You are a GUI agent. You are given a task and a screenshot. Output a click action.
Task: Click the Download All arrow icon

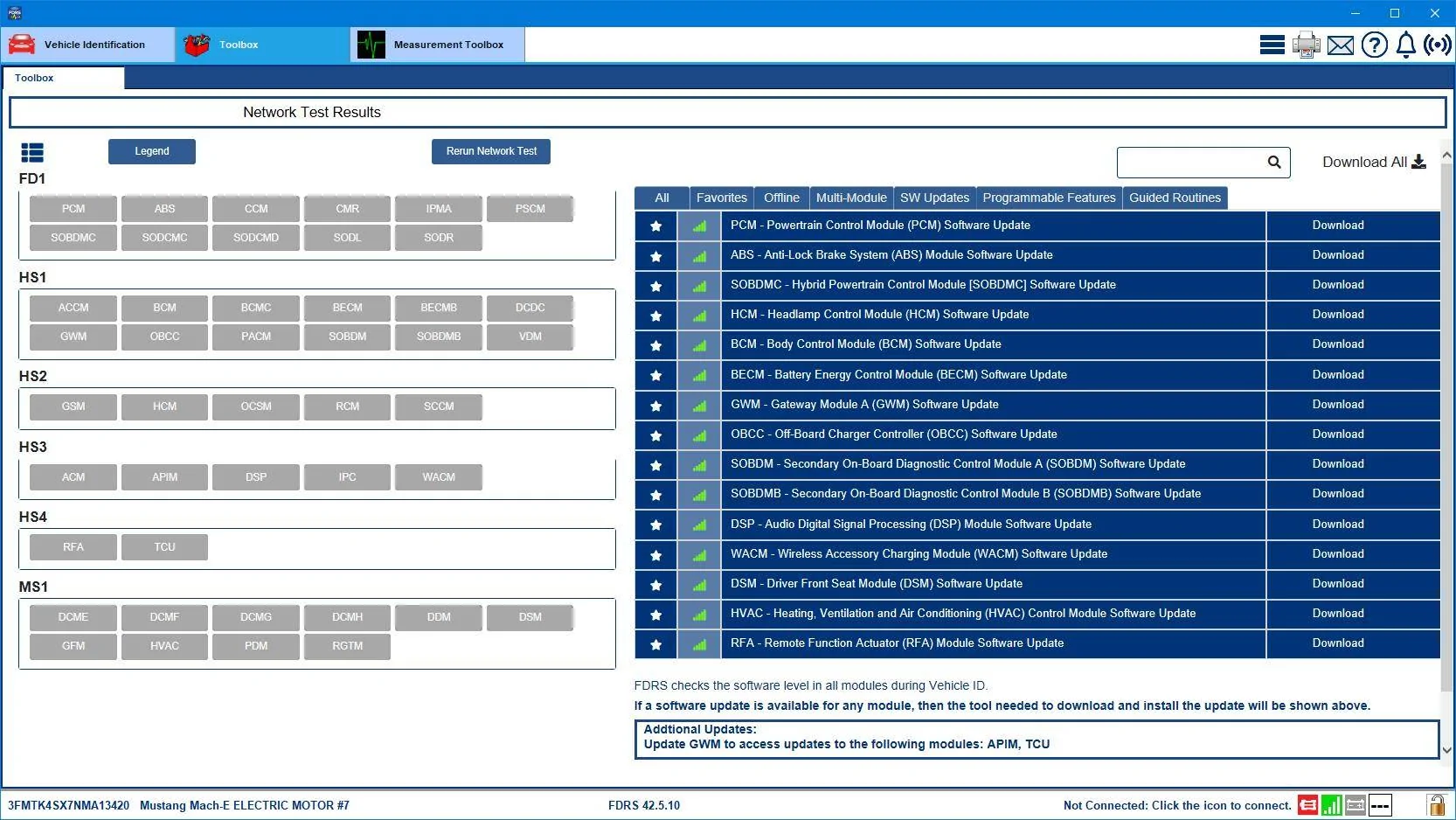[x=1418, y=162]
